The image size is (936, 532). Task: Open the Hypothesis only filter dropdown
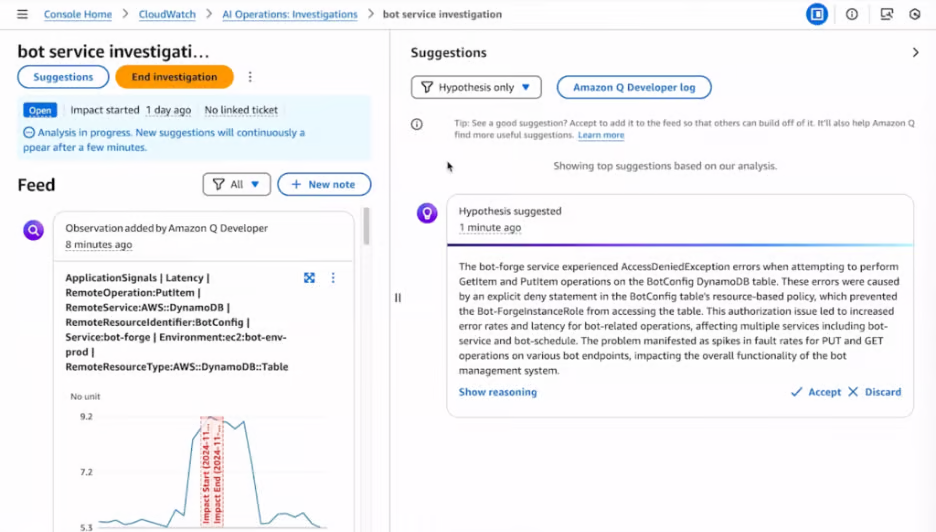(x=476, y=88)
